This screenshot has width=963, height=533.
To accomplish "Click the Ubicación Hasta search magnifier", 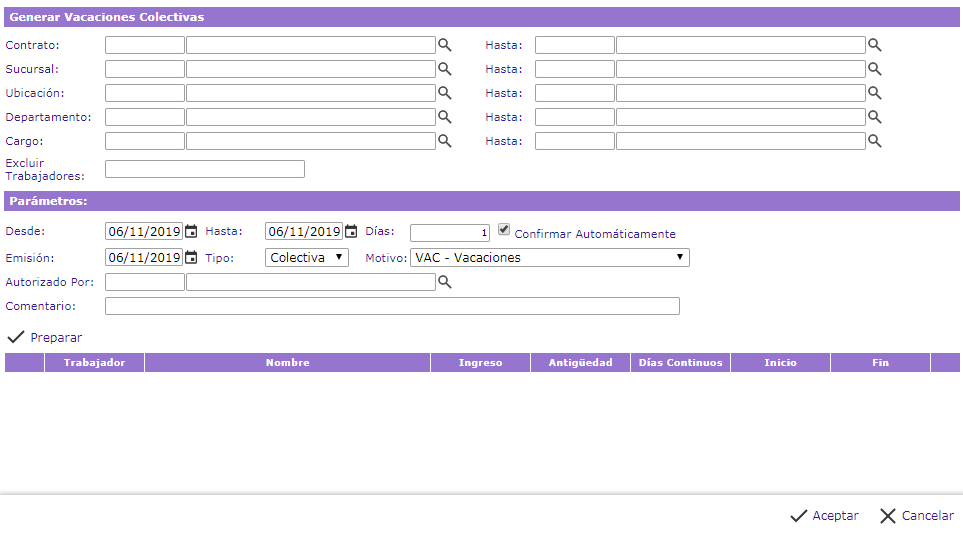I will (874, 93).
